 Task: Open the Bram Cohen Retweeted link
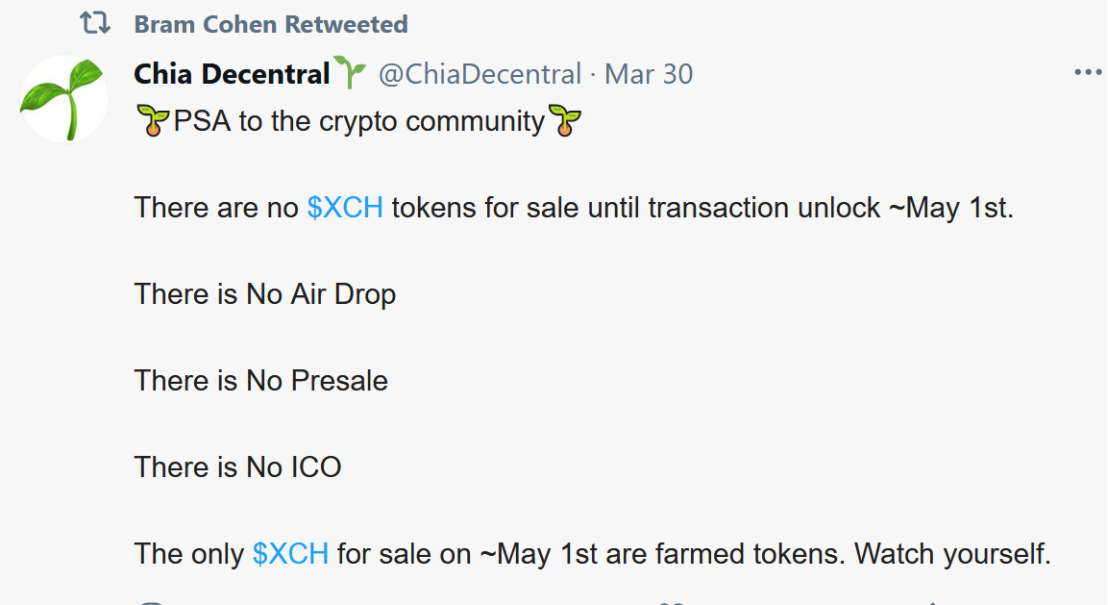(x=271, y=24)
